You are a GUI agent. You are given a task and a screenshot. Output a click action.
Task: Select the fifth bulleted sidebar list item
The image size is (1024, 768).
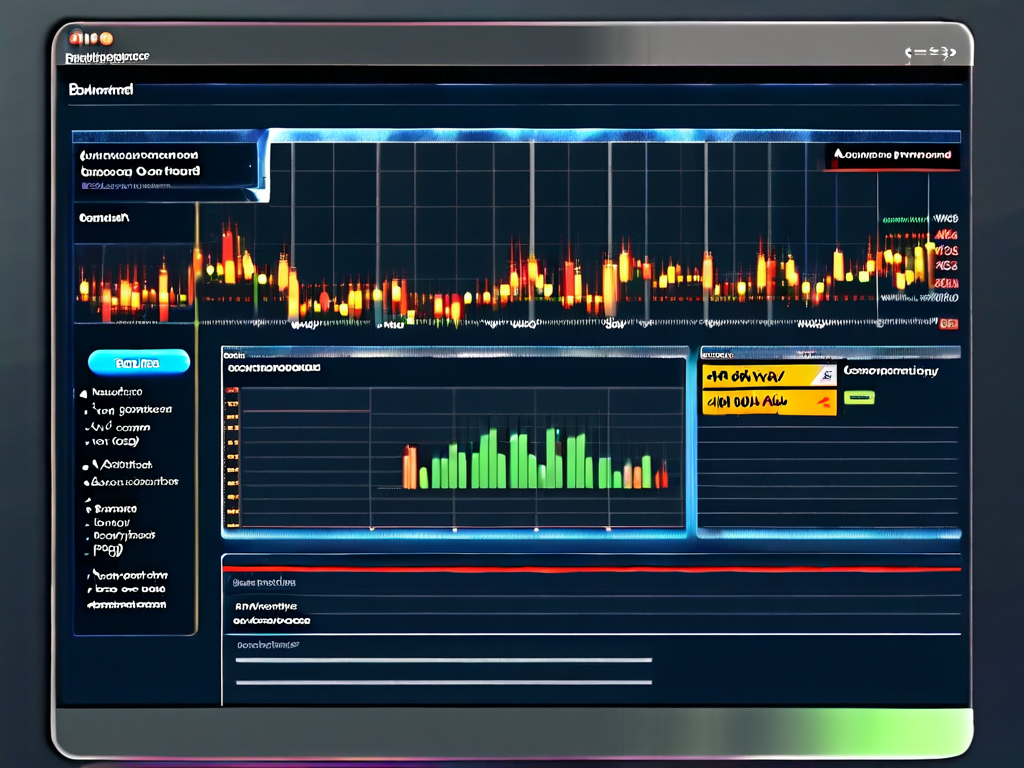click(122, 465)
